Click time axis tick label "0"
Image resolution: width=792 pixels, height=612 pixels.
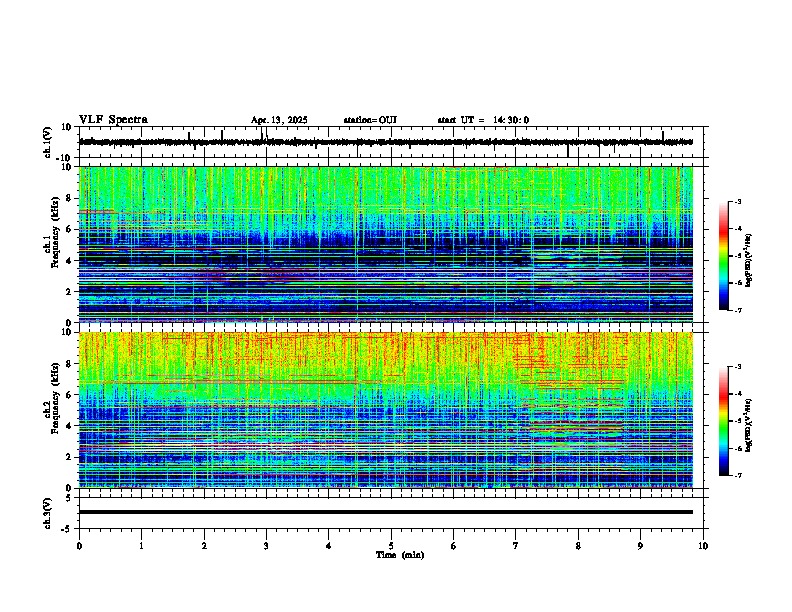(x=79, y=546)
